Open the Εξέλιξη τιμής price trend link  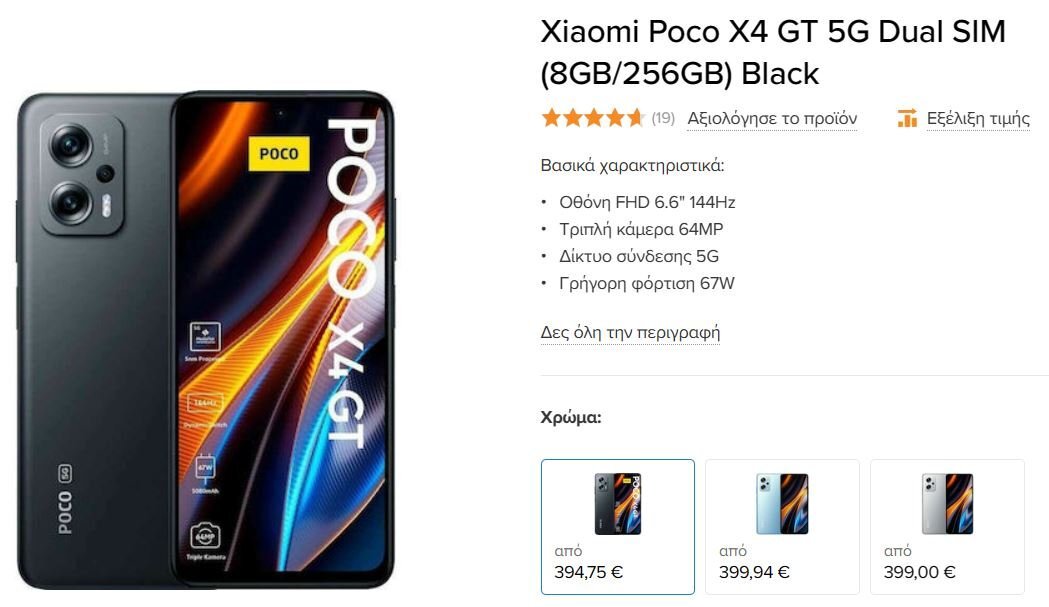click(x=977, y=118)
